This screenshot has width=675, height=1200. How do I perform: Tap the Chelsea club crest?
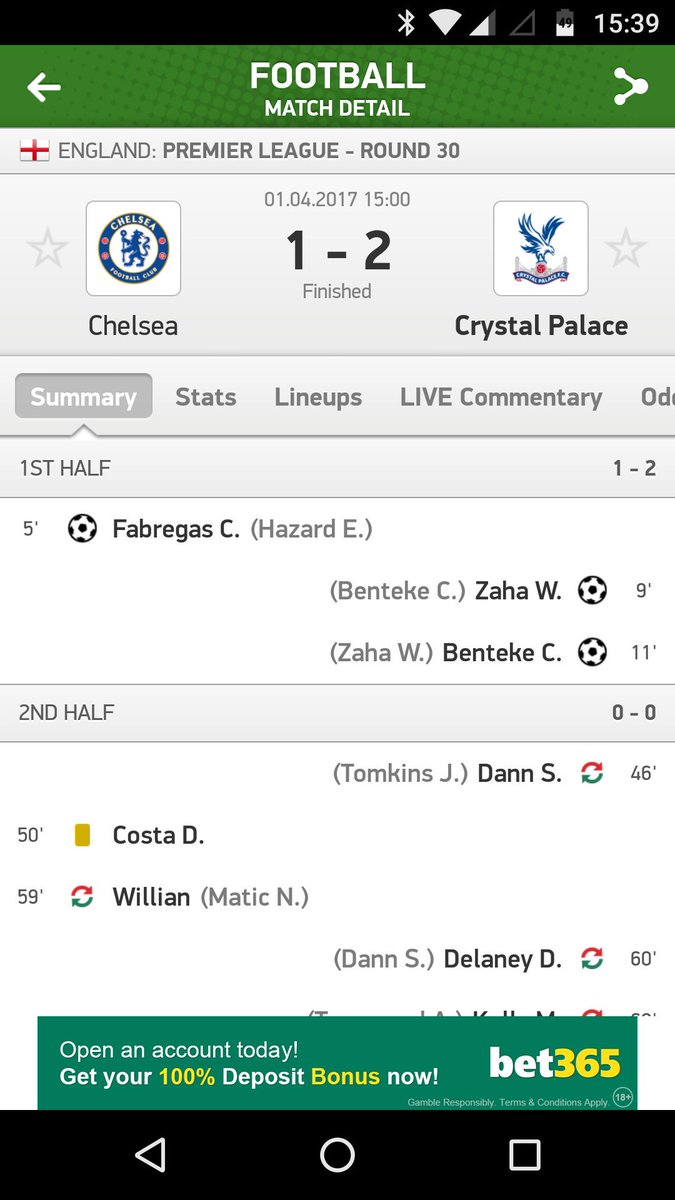click(133, 248)
